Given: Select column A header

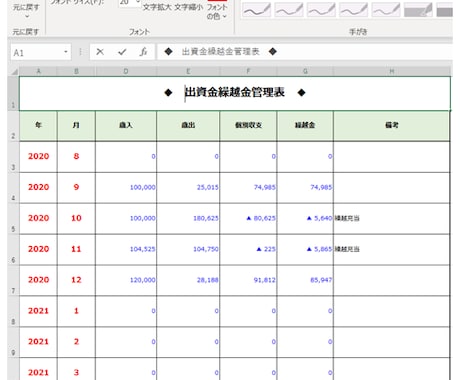Looking at the screenshot, I should pyautogui.click(x=38, y=71).
